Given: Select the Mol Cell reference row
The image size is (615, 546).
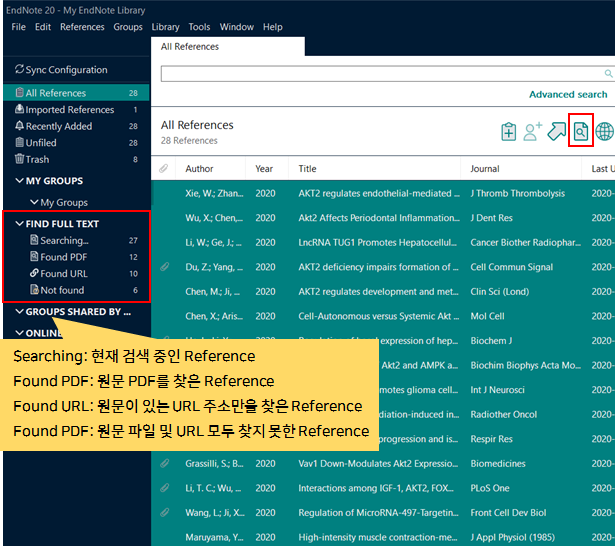Looking at the screenshot, I should 383,316.
